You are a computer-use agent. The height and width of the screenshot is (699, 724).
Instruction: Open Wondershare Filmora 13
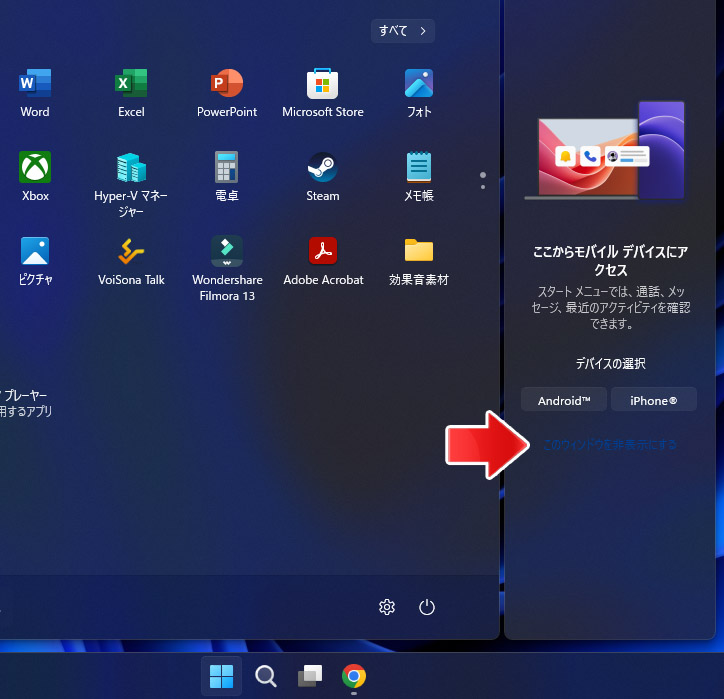[227, 269]
